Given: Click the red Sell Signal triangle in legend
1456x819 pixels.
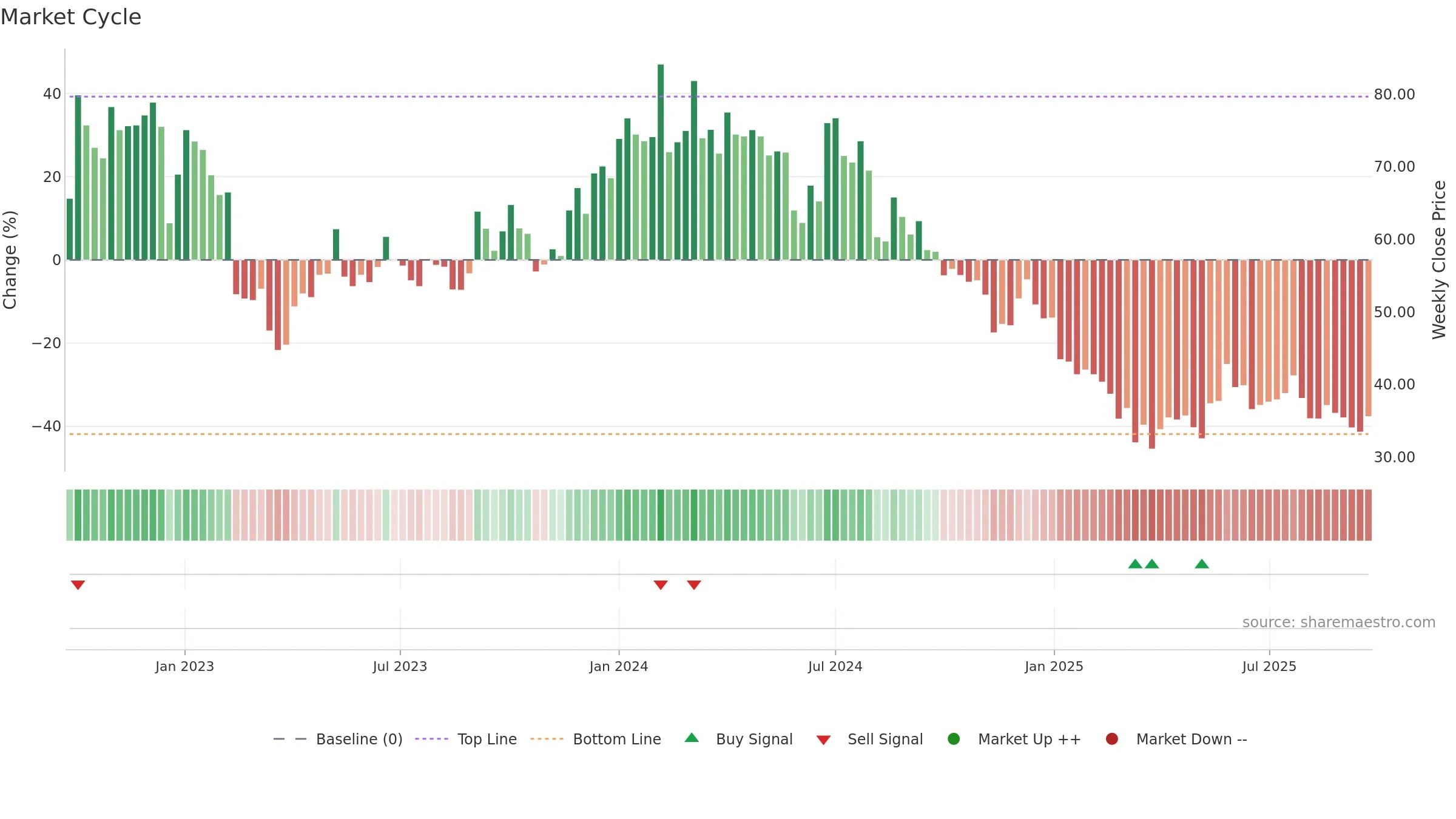Looking at the screenshot, I should tap(823, 740).
